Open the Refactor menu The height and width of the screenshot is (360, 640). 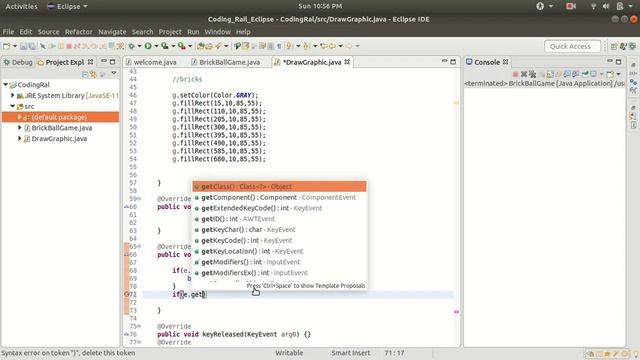coord(79,31)
